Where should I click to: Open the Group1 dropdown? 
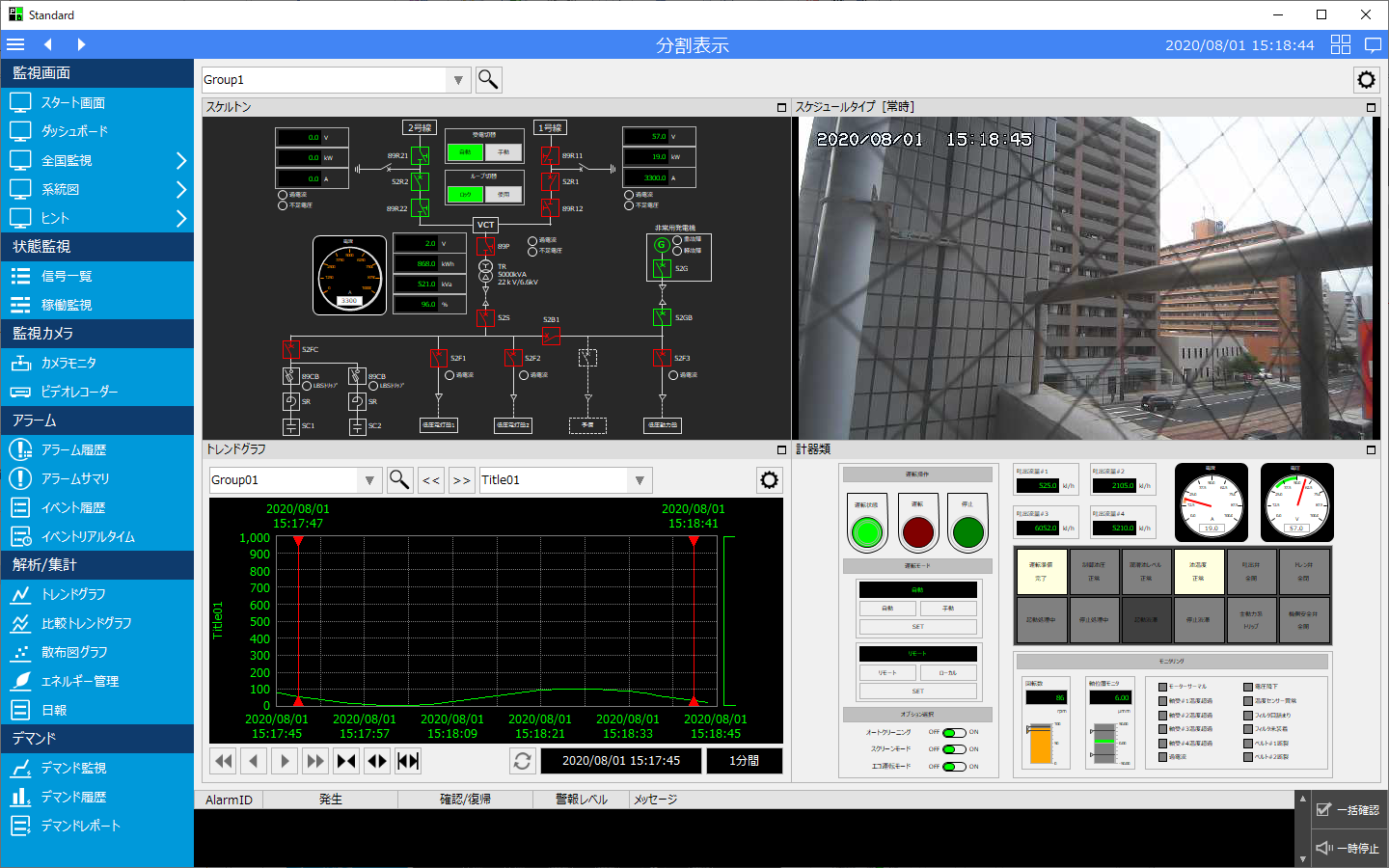458,80
